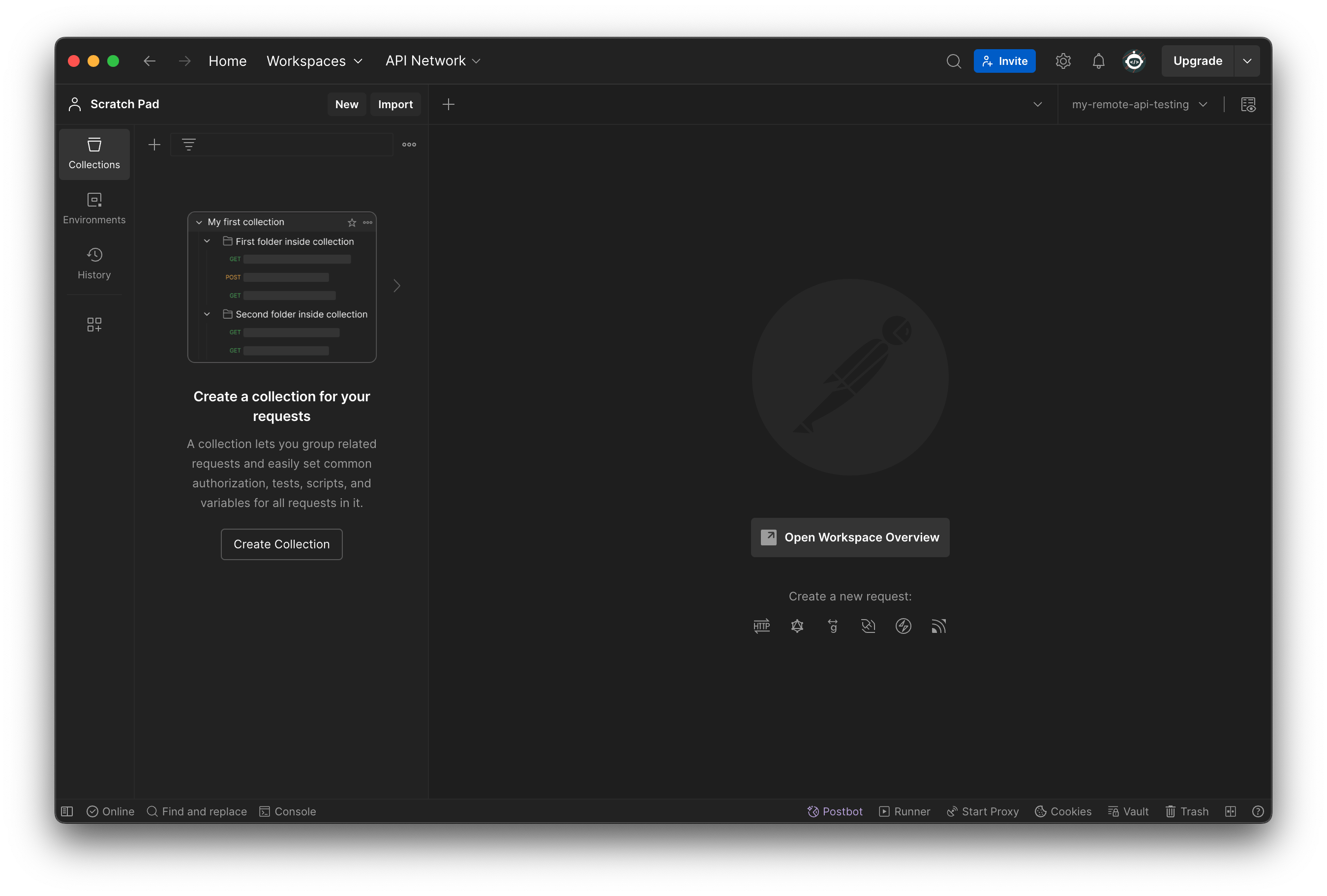1327x896 pixels.
Task: Open Workspace Overview
Action: (x=849, y=538)
